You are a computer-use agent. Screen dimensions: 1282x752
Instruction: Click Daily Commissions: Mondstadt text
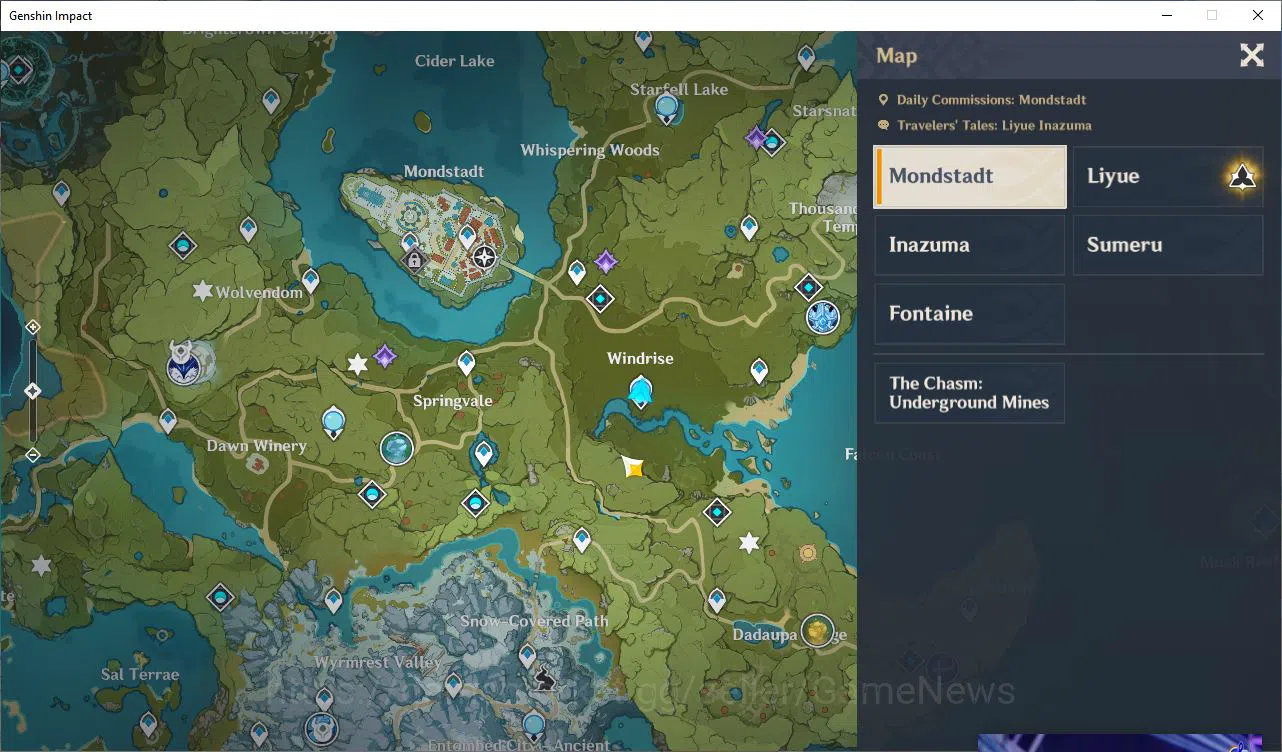tap(991, 100)
